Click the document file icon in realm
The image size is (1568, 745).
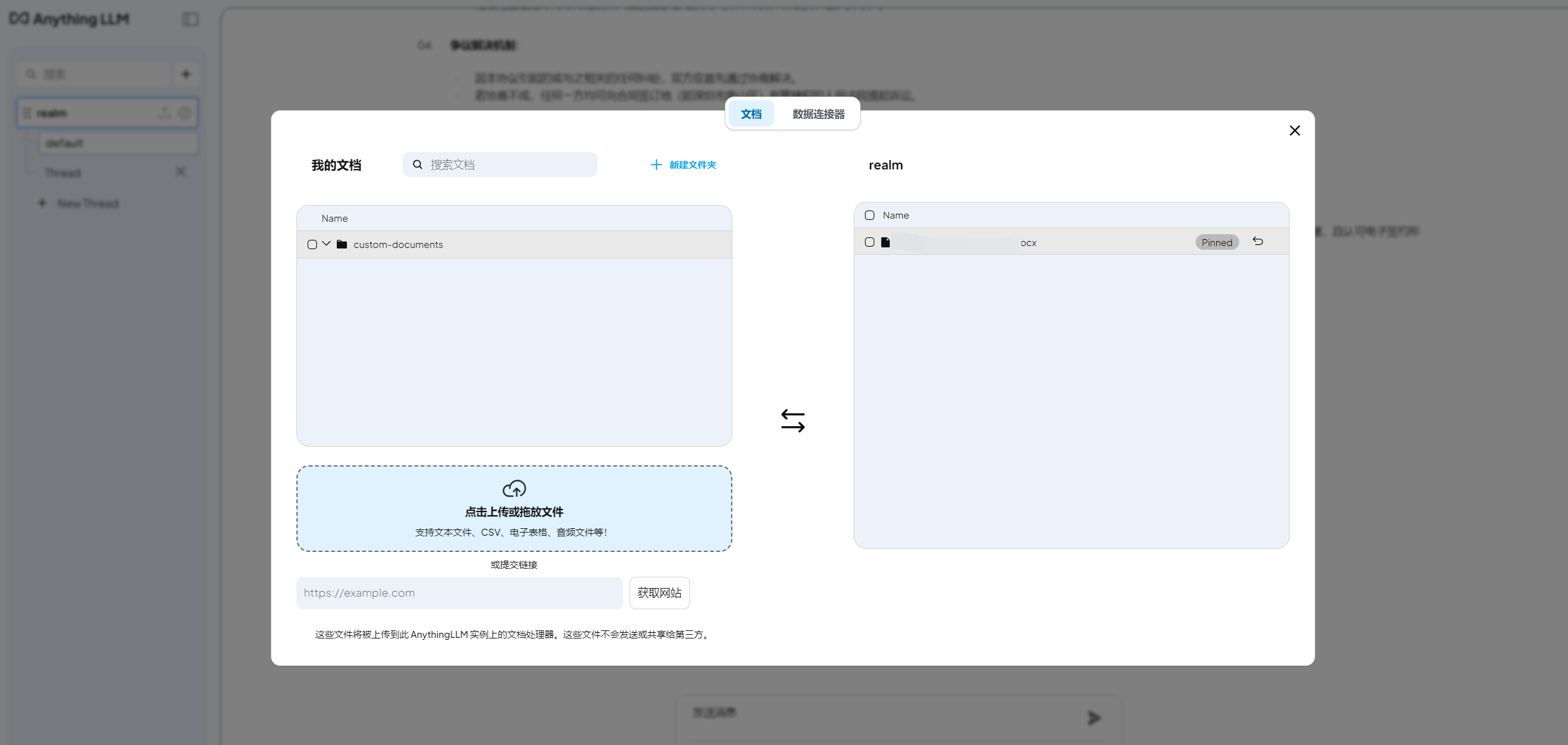pyautogui.click(x=885, y=242)
